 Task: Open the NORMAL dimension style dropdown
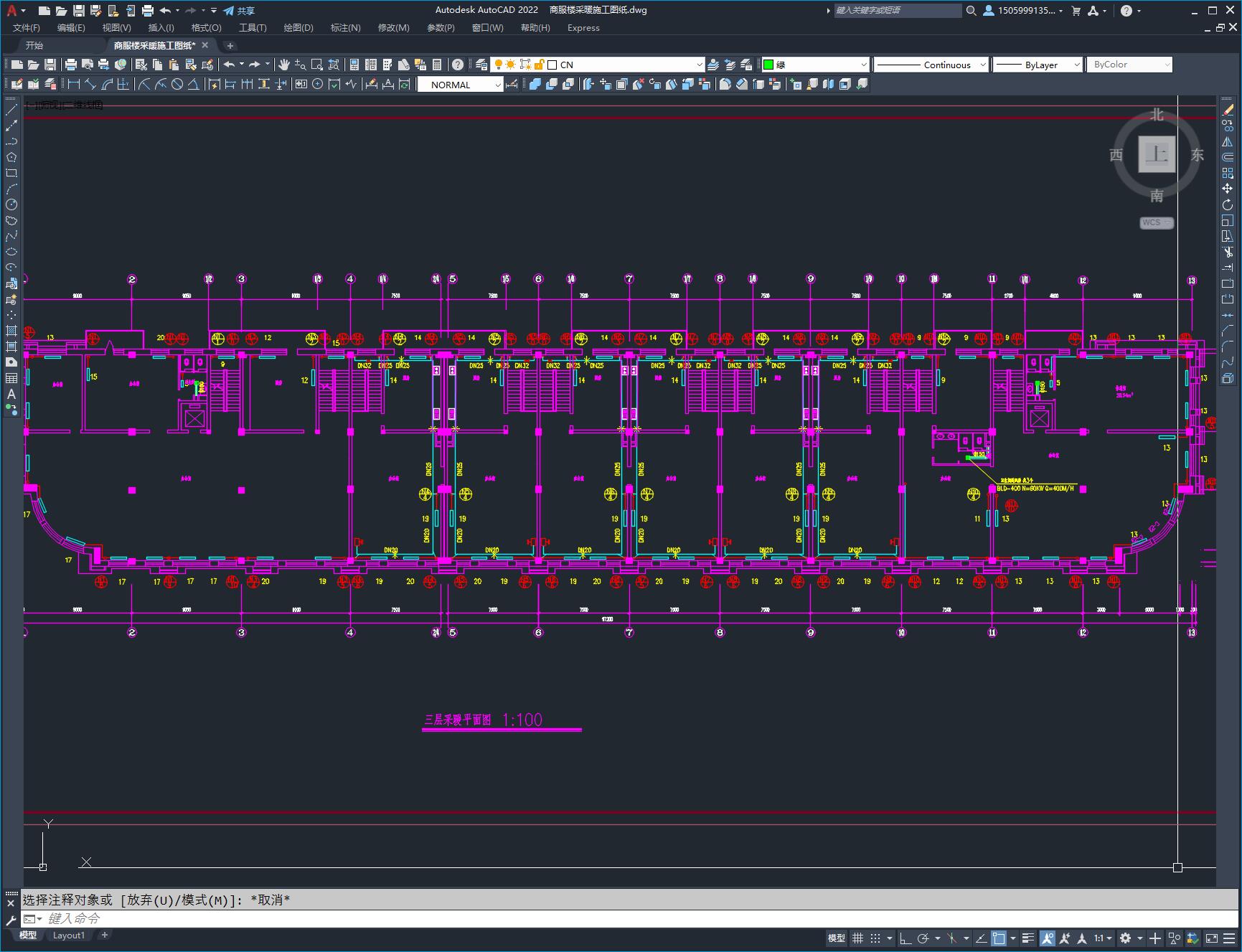(x=498, y=84)
